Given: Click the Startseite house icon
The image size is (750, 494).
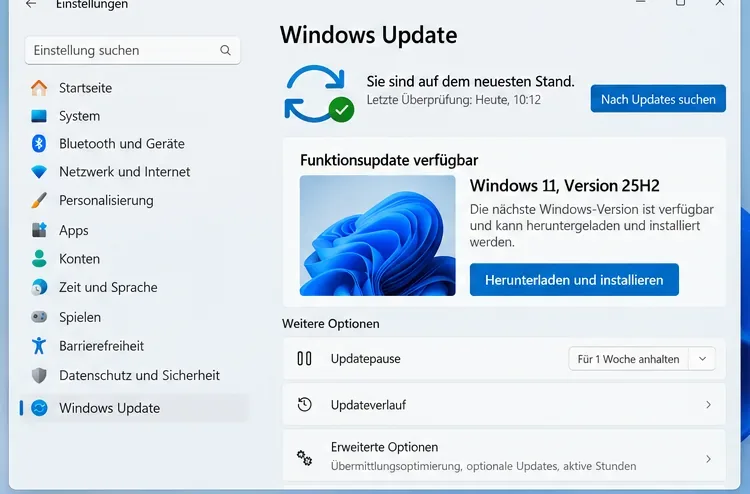Looking at the screenshot, I should [x=39, y=88].
